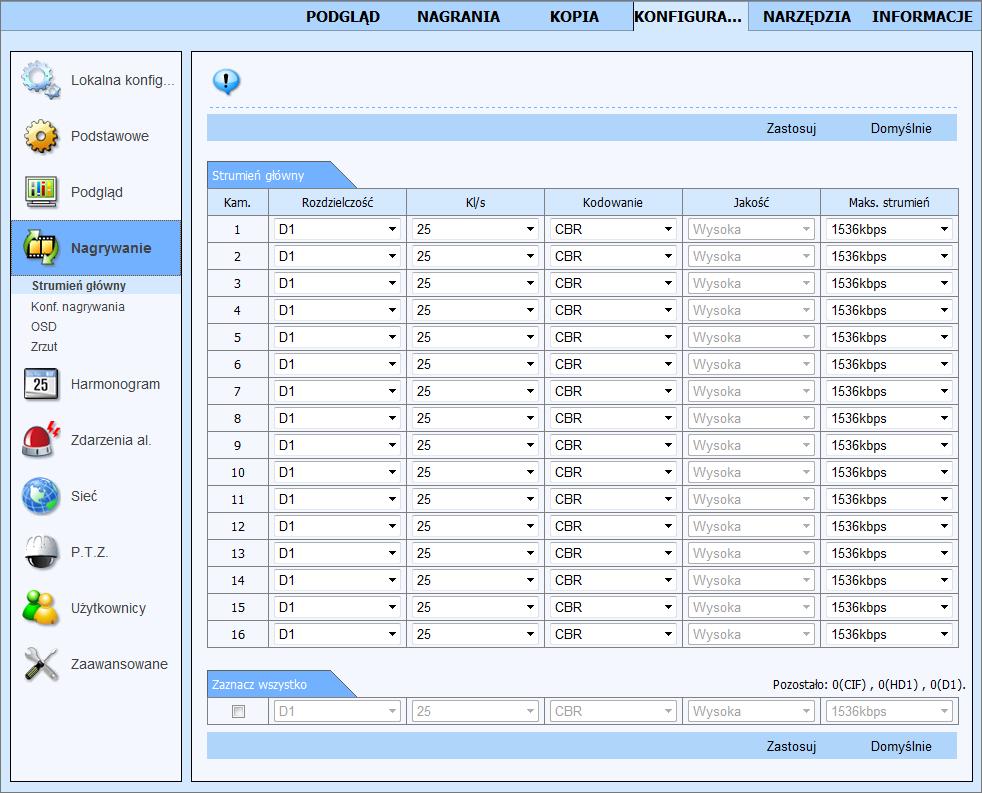Image resolution: width=982 pixels, height=793 pixels.
Task: Click the Użytkownicy sidebar label
Action: click(108, 608)
